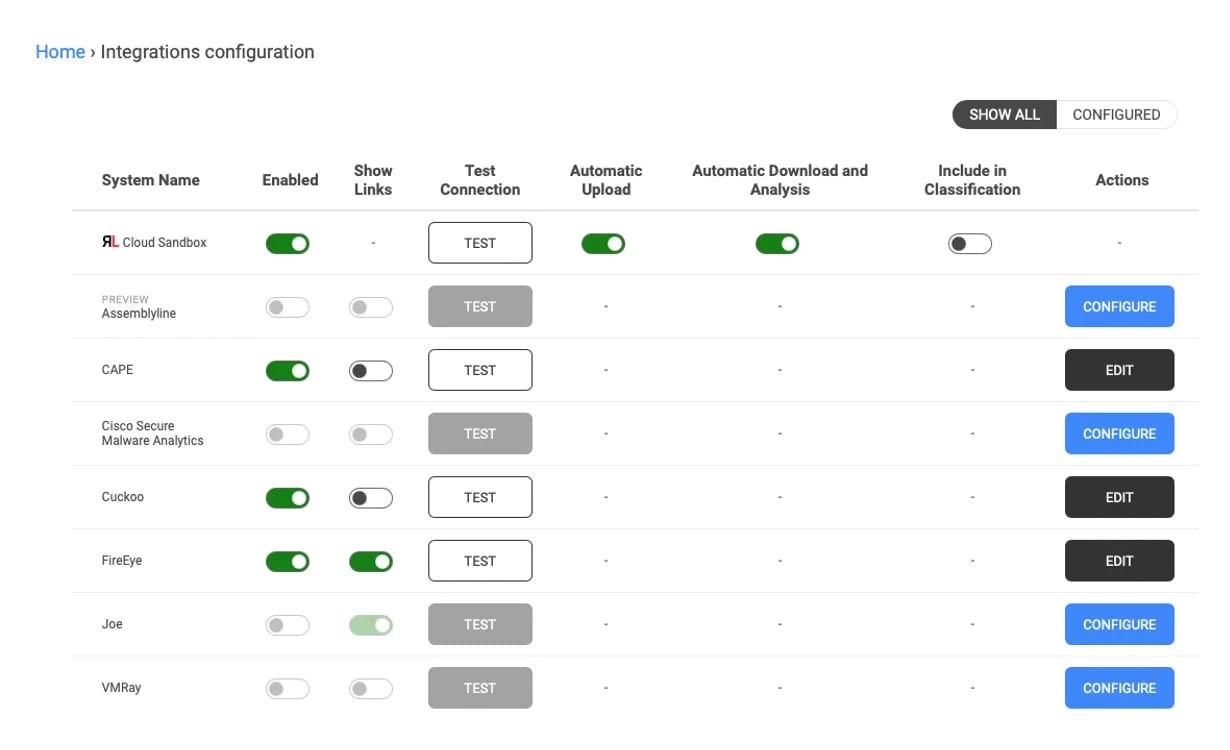Switch to the SHOW ALL view
Image resolution: width=1230 pixels, height=750 pixels.
(x=1005, y=114)
